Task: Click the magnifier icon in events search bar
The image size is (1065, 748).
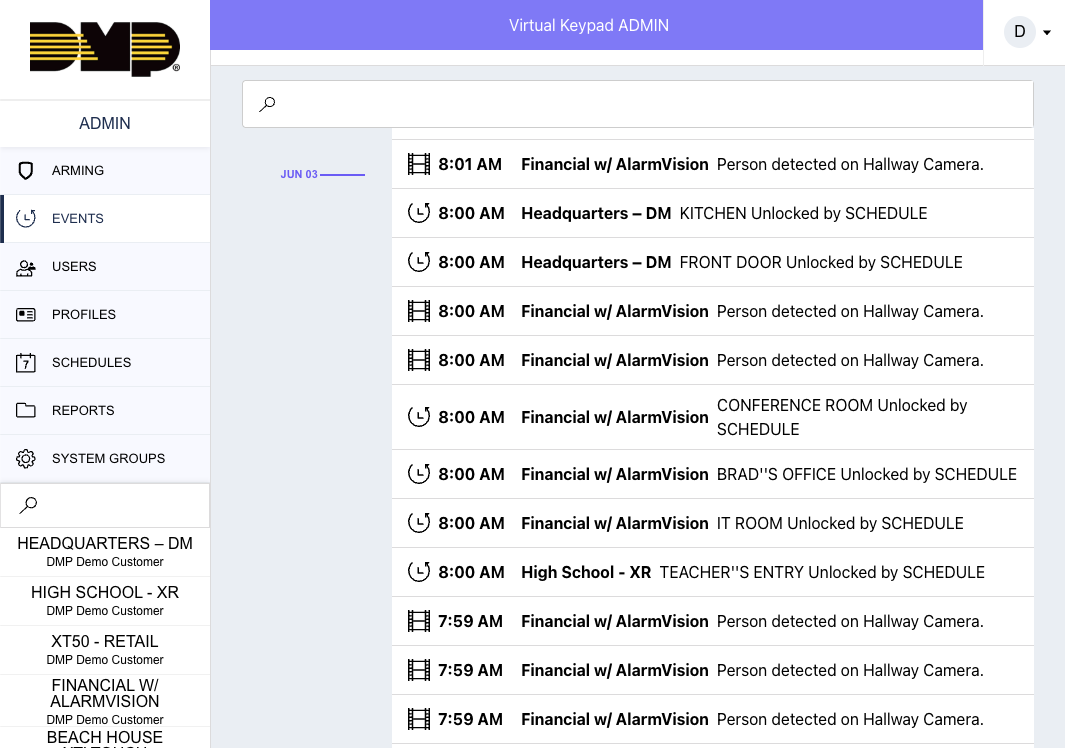Action: 268,104
